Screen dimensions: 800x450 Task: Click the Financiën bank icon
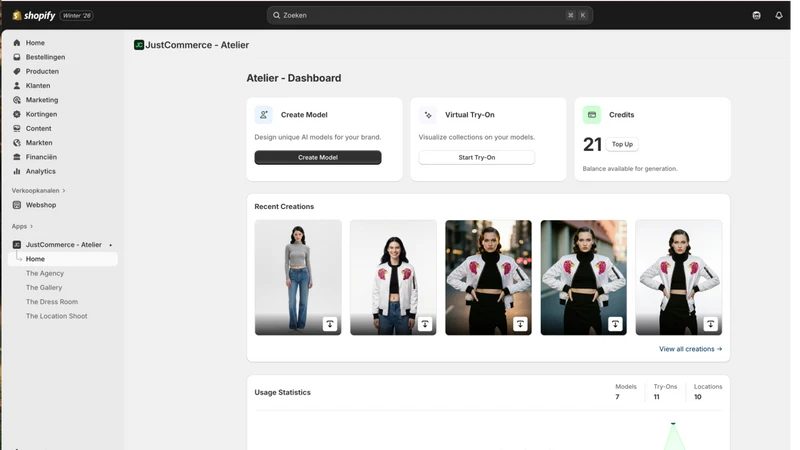(x=17, y=157)
